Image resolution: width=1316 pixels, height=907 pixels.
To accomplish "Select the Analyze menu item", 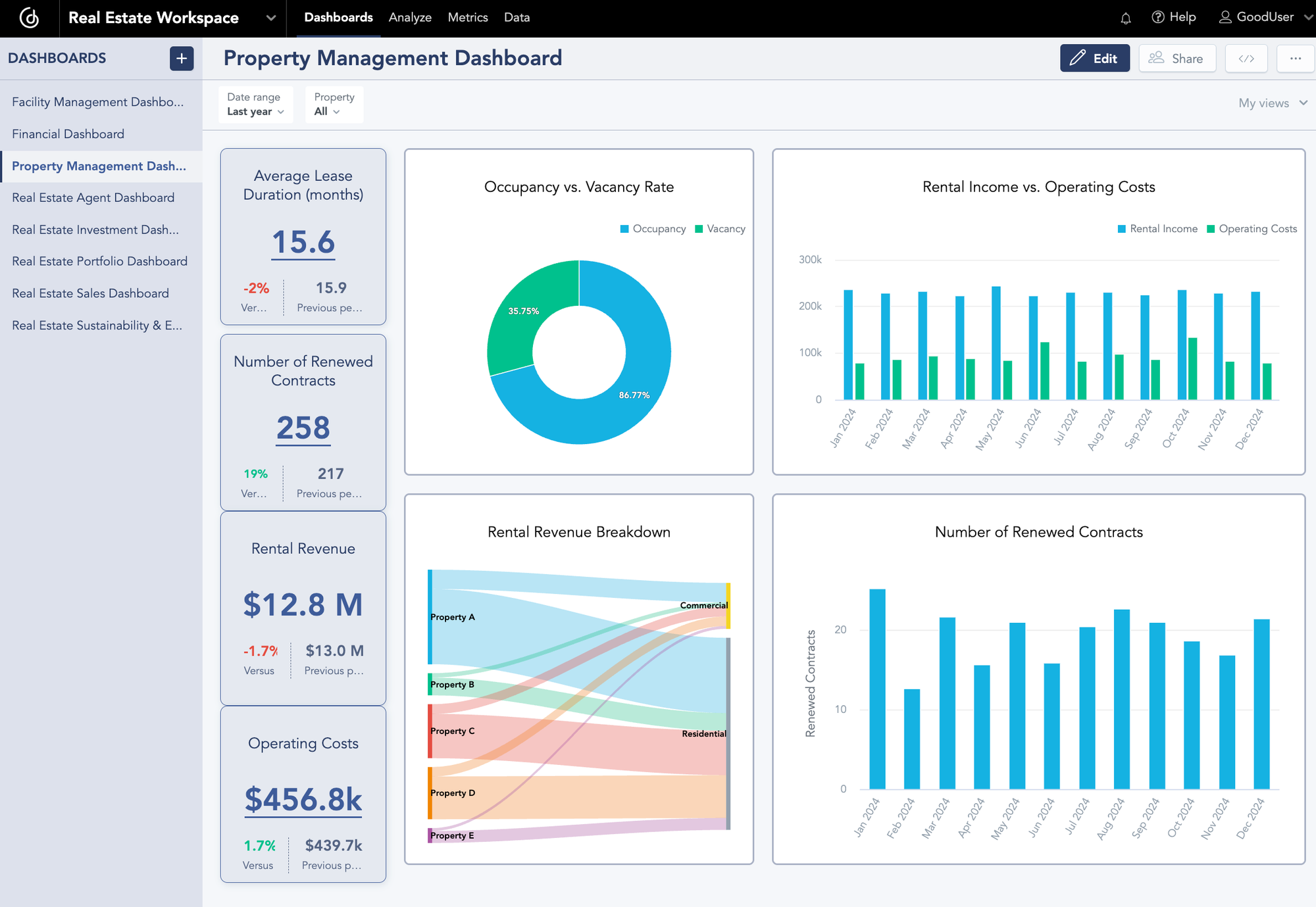I will click(410, 18).
